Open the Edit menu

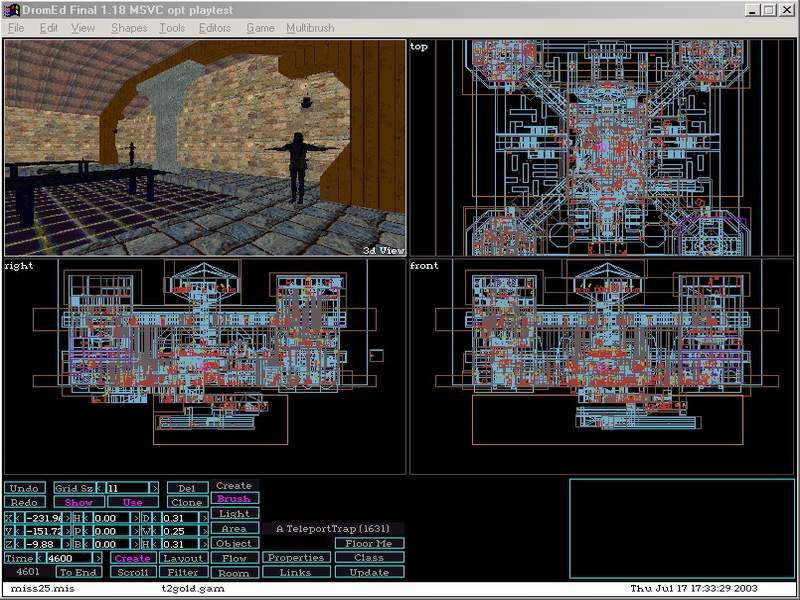(x=49, y=28)
